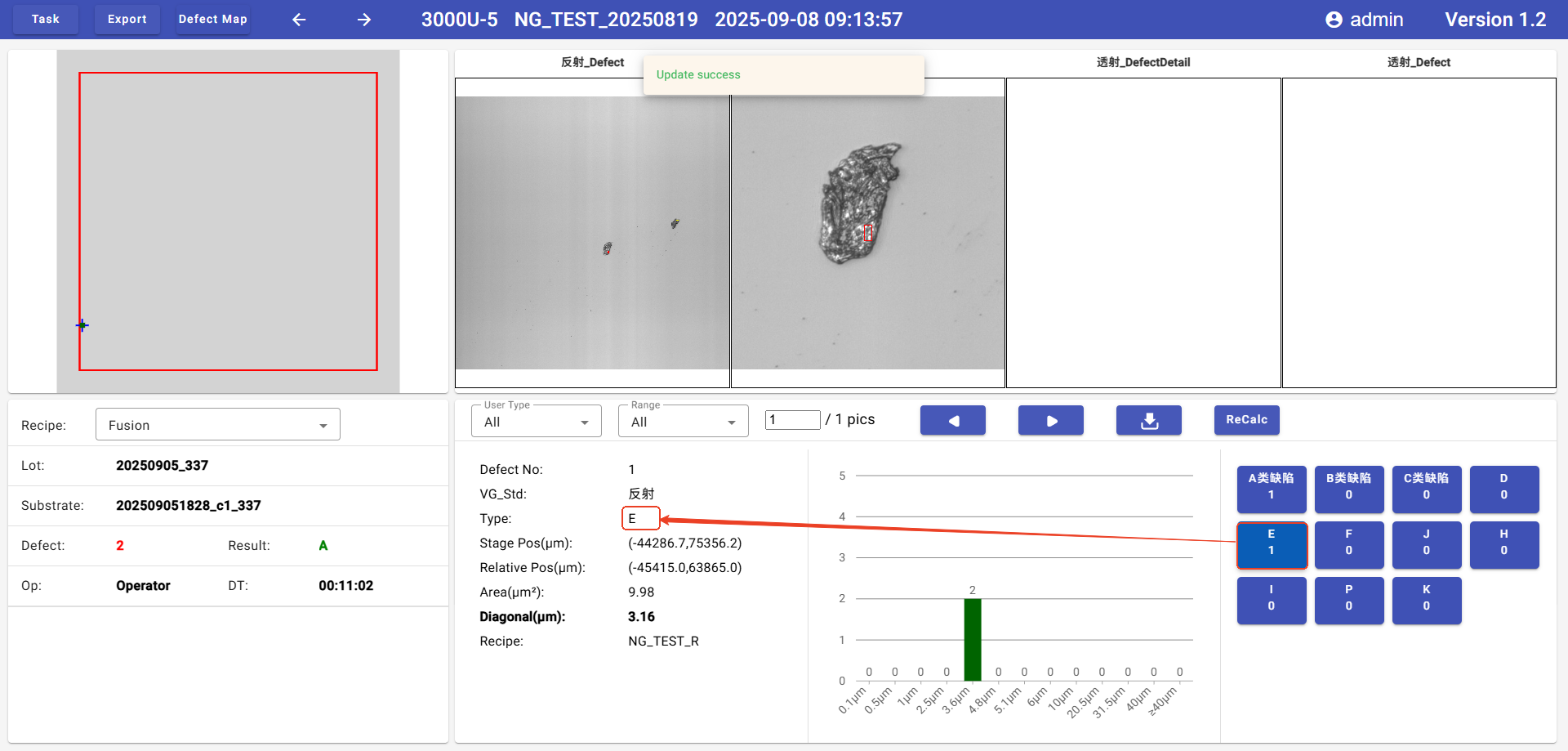Open the Defect Map view
Screen dimensions: 1568x751
pyautogui.click(x=212, y=19)
